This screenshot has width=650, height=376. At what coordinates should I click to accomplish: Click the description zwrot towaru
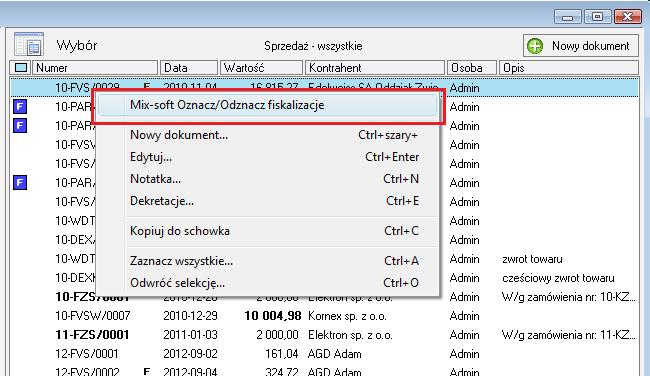[x=532, y=260]
